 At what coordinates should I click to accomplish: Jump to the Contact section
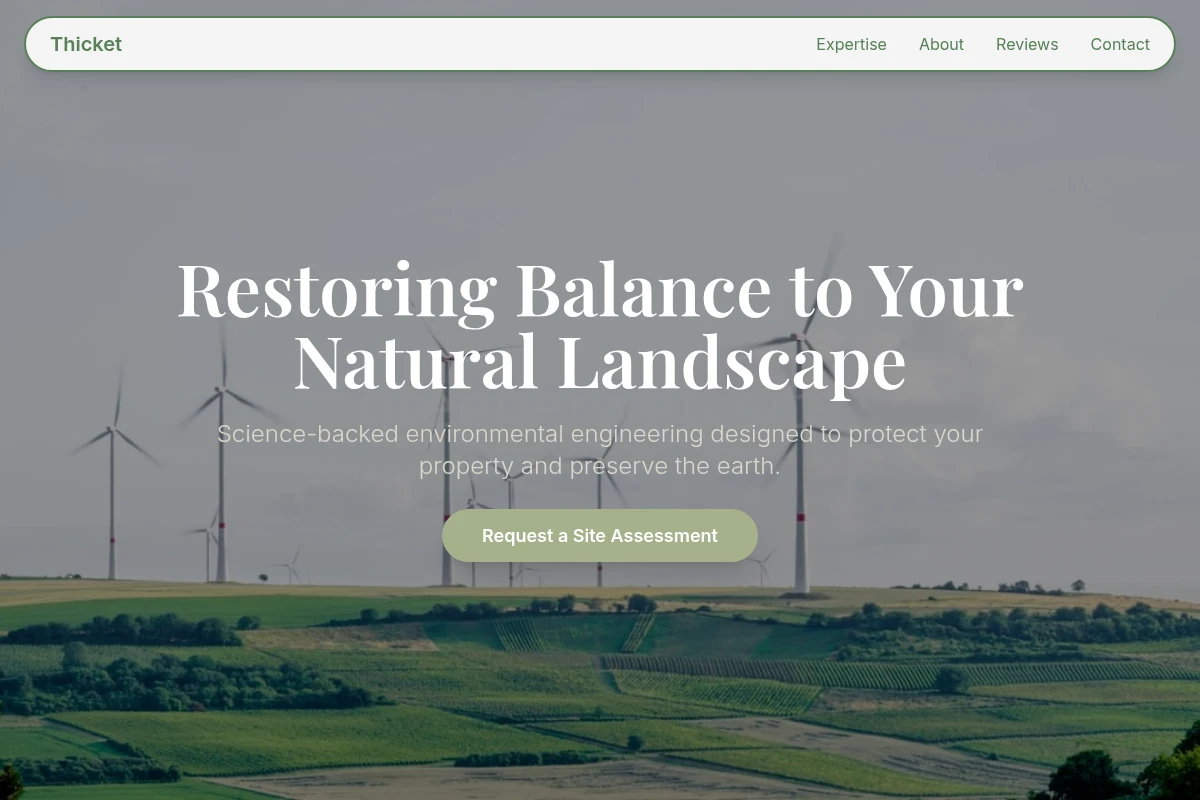point(1120,44)
